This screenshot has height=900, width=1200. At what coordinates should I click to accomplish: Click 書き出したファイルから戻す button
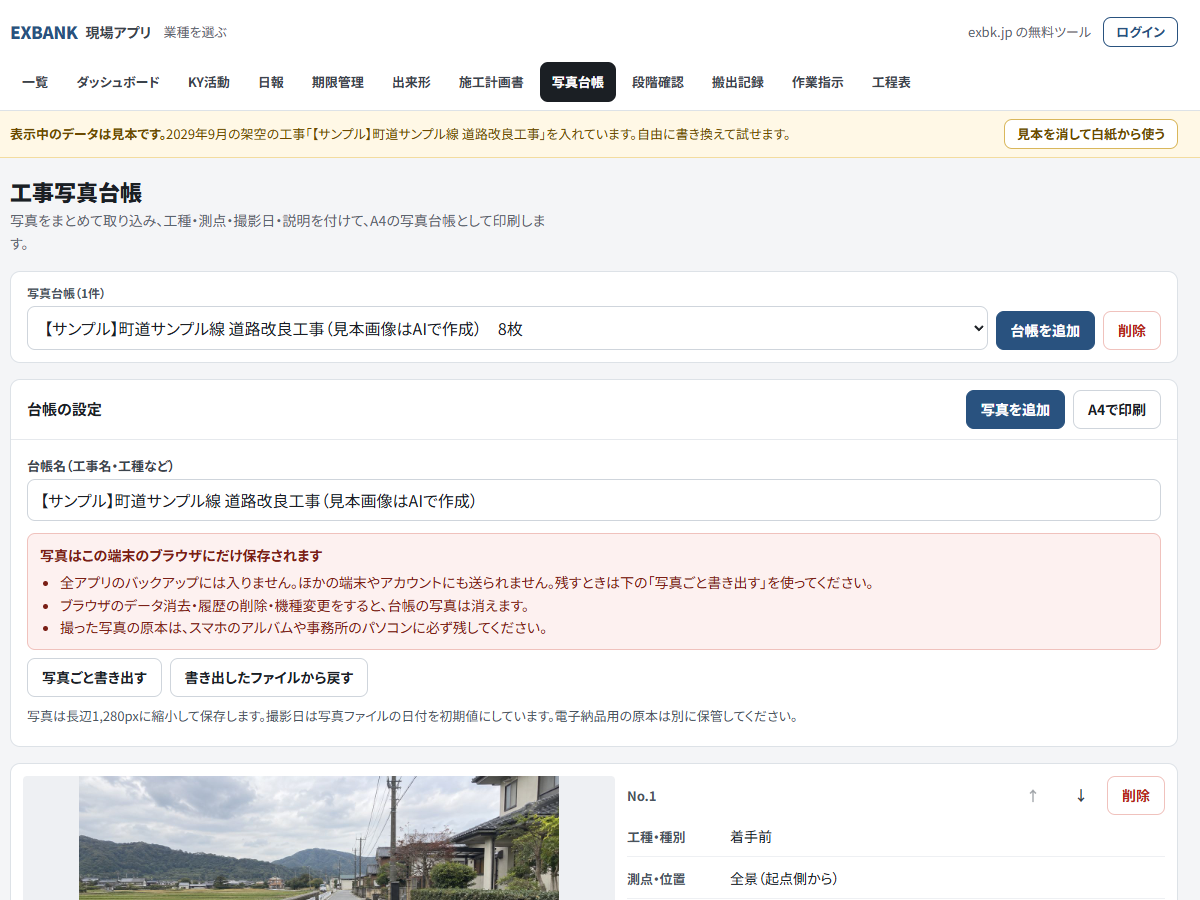(269, 677)
